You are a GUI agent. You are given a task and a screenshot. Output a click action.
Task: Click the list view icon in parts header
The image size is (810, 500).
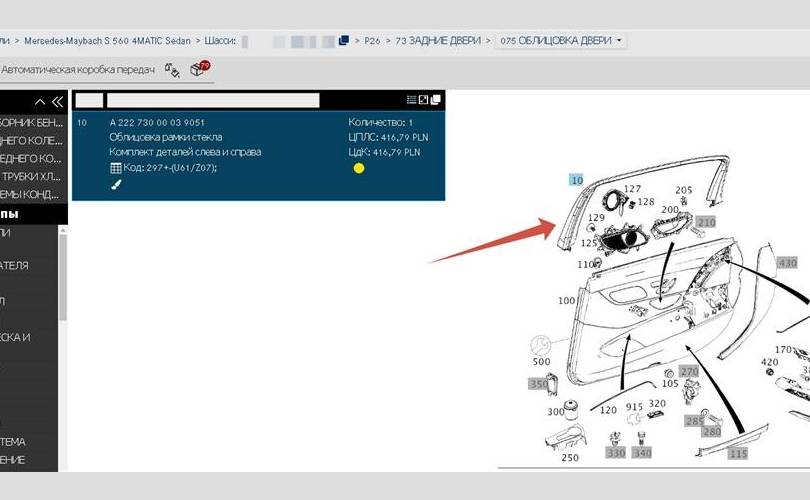click(x=411, y=100)
